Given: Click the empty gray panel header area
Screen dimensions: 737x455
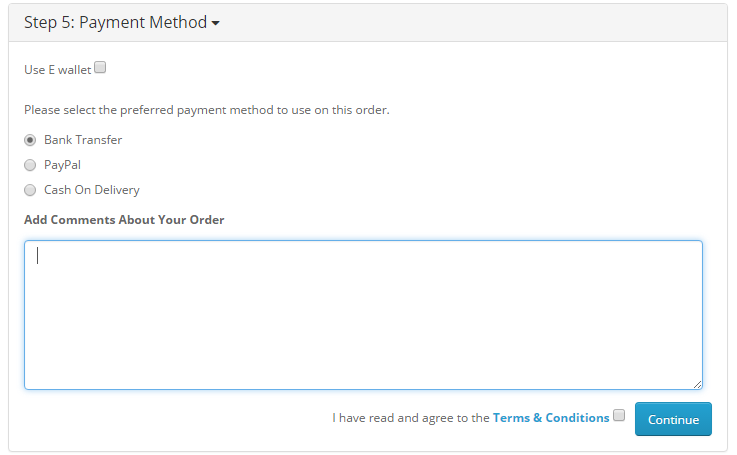Looking at the screenshot, I should click(470, 22).
